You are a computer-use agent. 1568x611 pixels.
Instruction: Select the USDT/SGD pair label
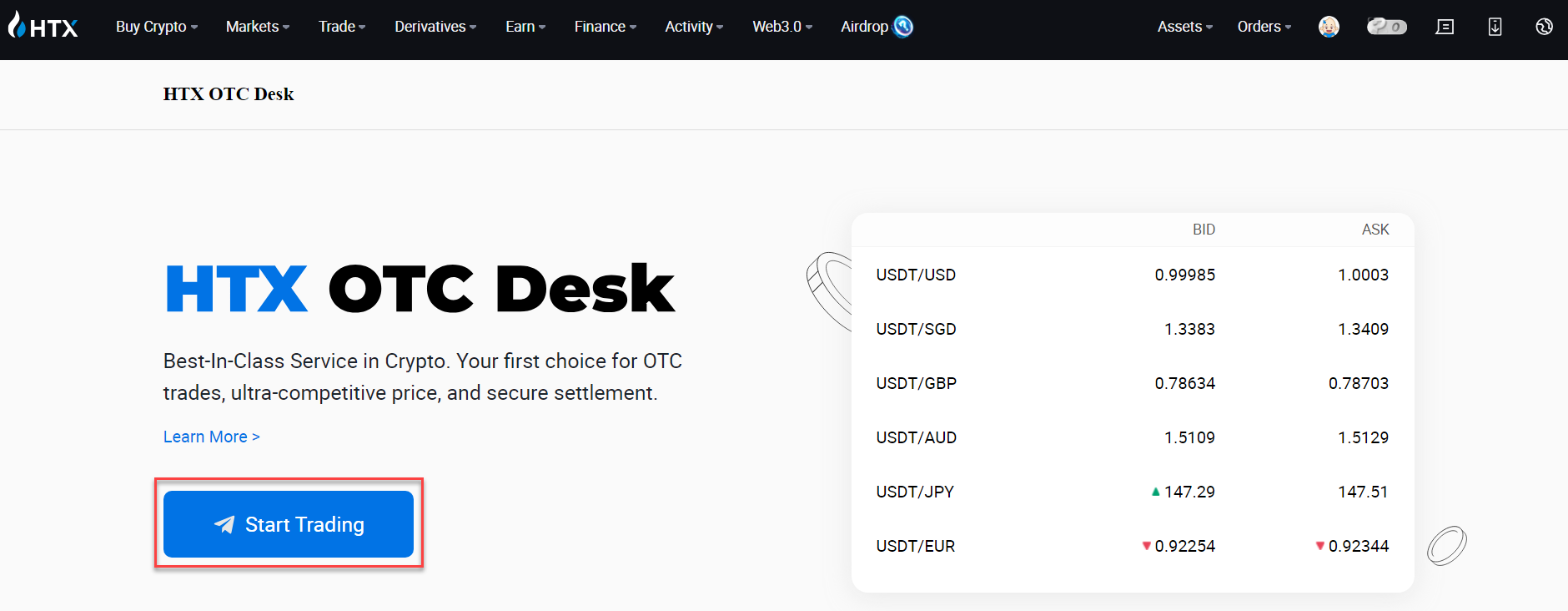click(x=916, y=329)
